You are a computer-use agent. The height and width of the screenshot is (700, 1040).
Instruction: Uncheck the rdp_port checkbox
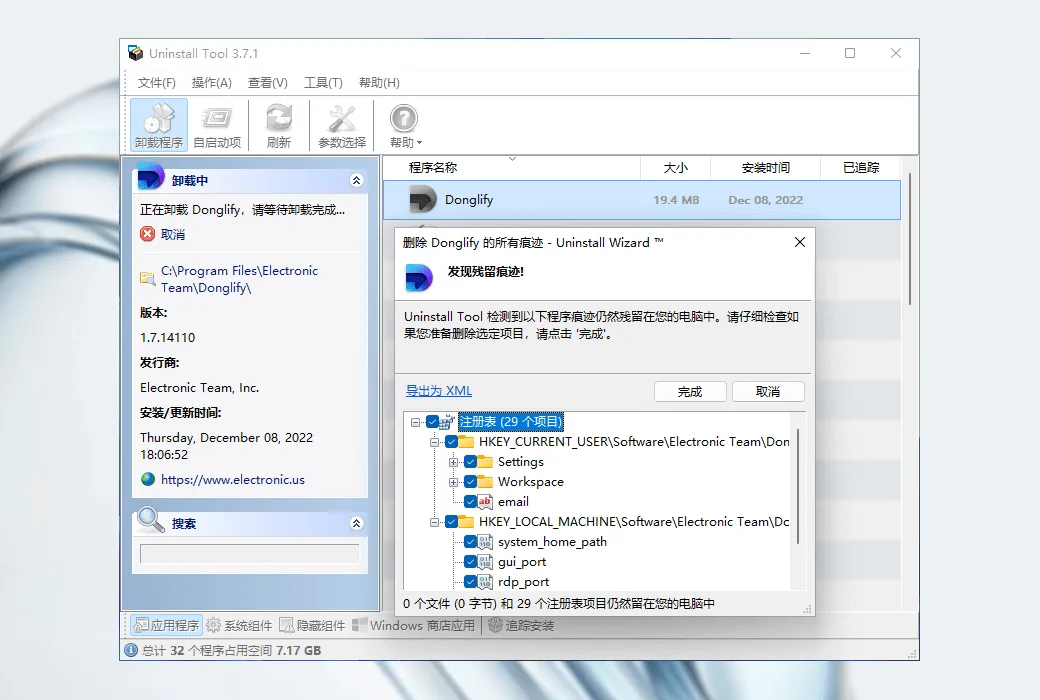click(470, 582)
